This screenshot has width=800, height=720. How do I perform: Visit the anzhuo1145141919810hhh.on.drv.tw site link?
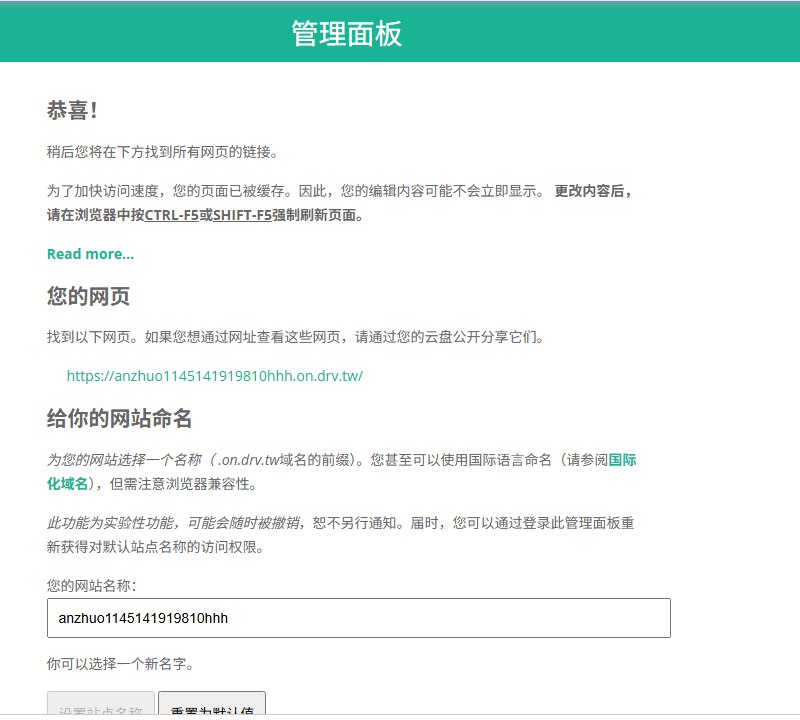[x=215, y=376]
